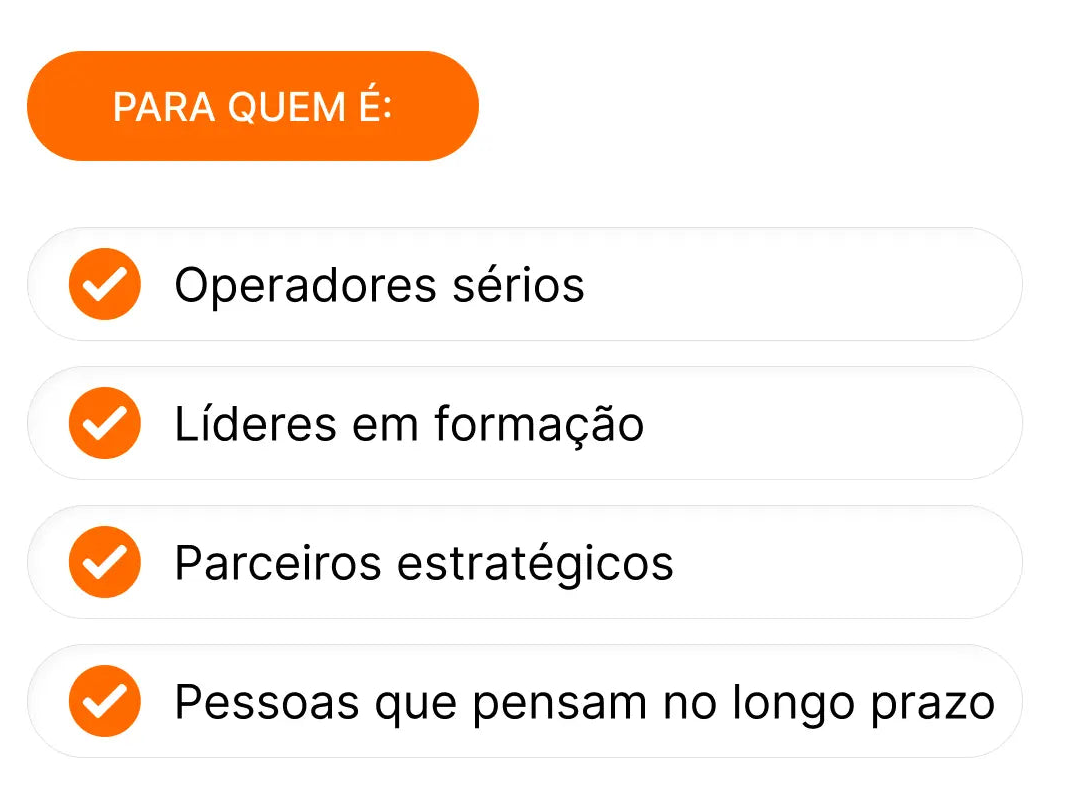The width and height of the screenshot is (1065, 801).
Task: Click the checkmark icon next to Líderes em formação
Action: coord(104,423)
